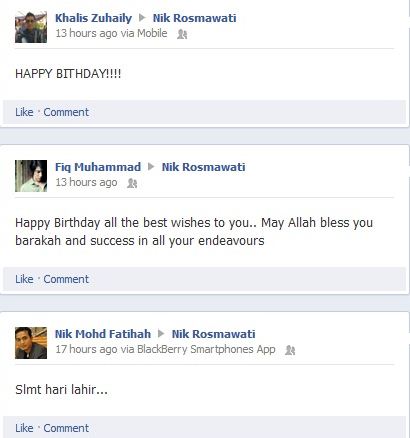The width and height of the screenshot is (410, 438).
Task: Open Fiq Muhammad's profile name link
Action: (x=98, y=167)
